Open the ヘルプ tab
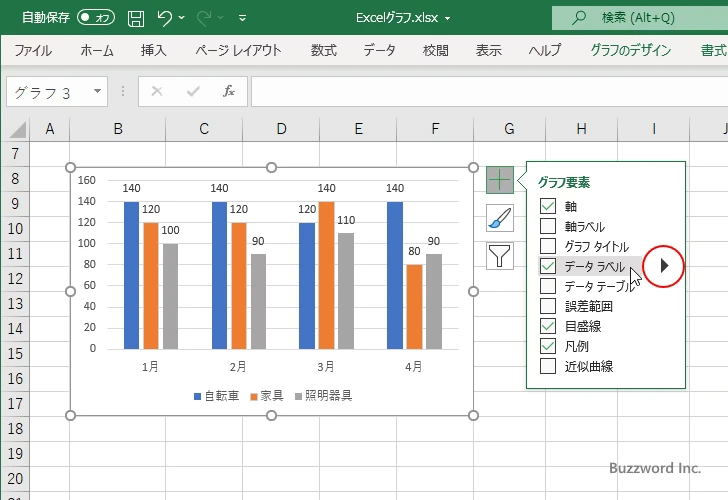728x500 pixels. (x=545, y=50)
